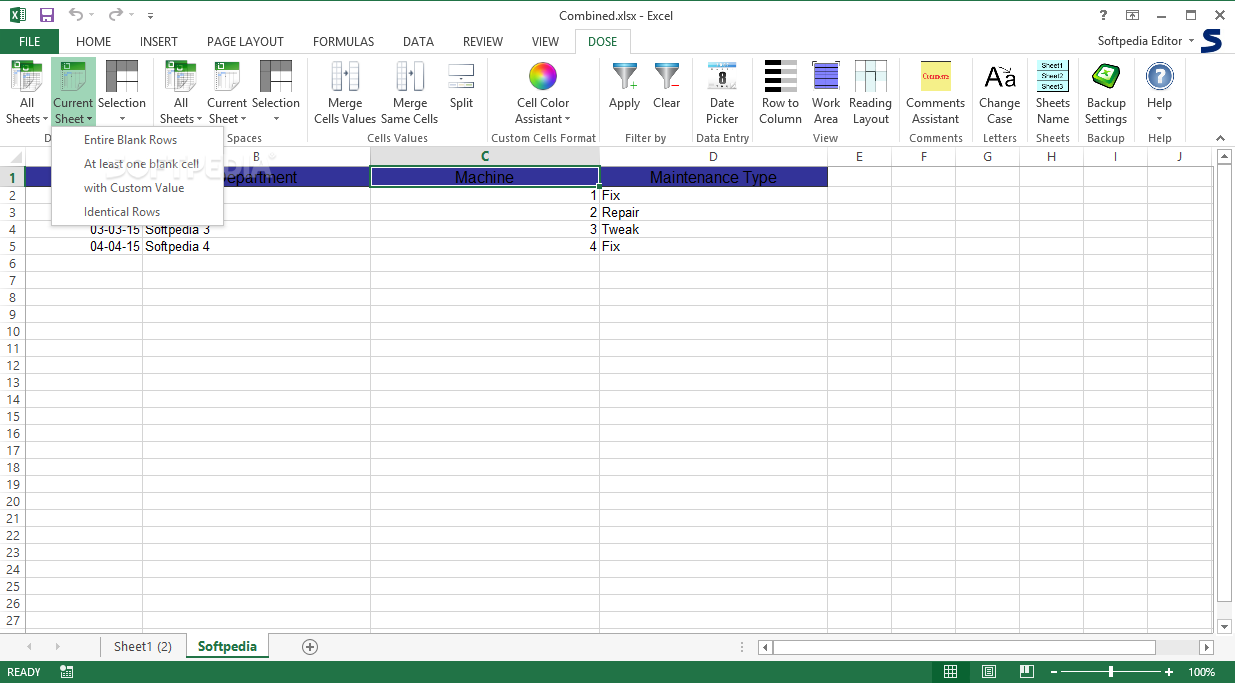Click the zoom slider handle
The width and height of the screenshot is (1235, 683).
pos(1111,672)
